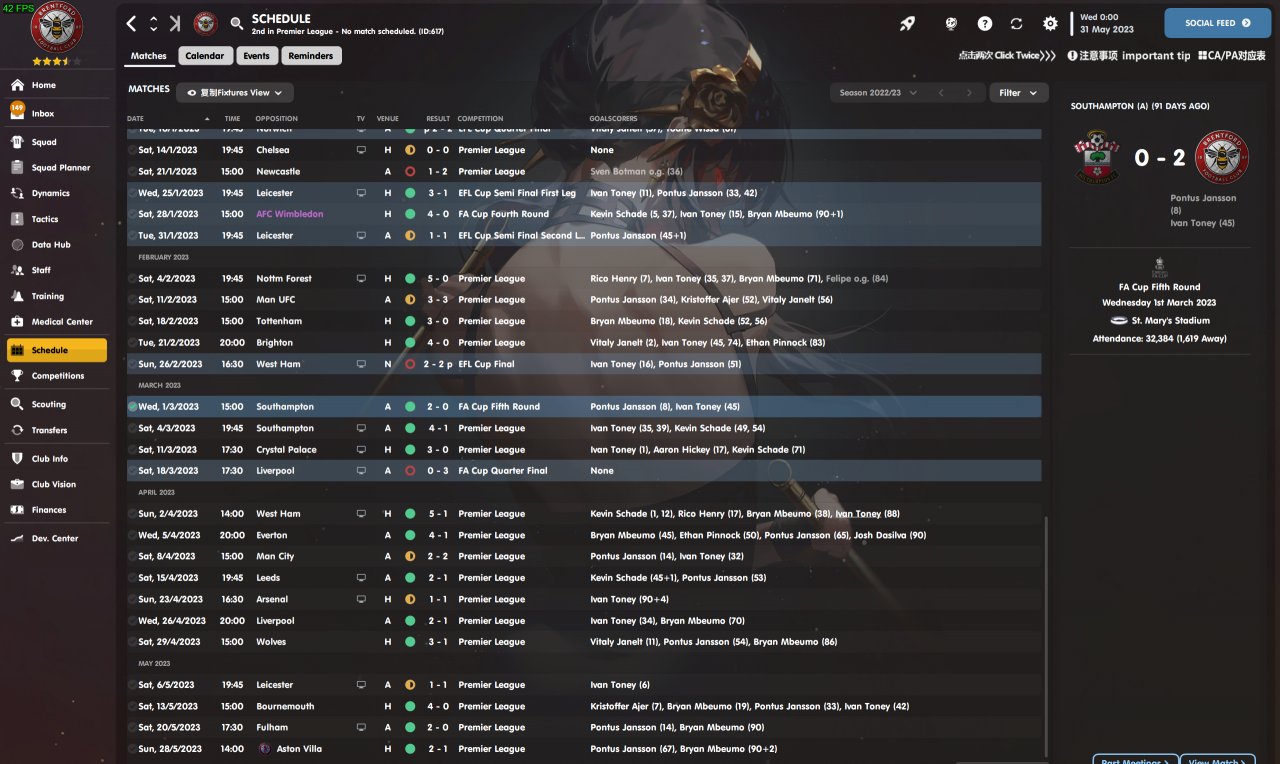1280x764 pixels.
Task: Select the Everton match row circle
Action: pyautogui.click(x=132, y=535)
